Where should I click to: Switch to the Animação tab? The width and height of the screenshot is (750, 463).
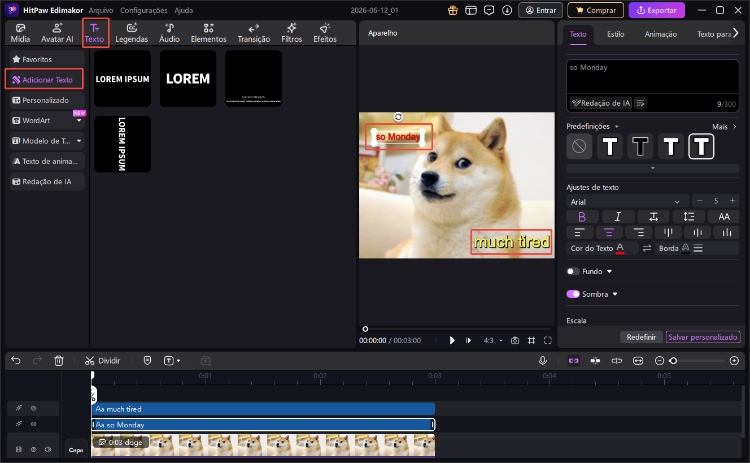tap(660, 34)
